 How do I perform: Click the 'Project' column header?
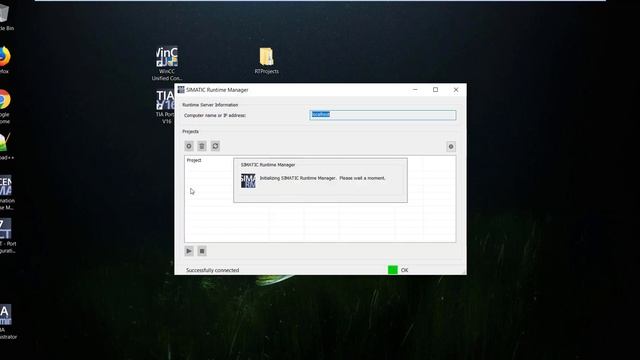[194, 160]
